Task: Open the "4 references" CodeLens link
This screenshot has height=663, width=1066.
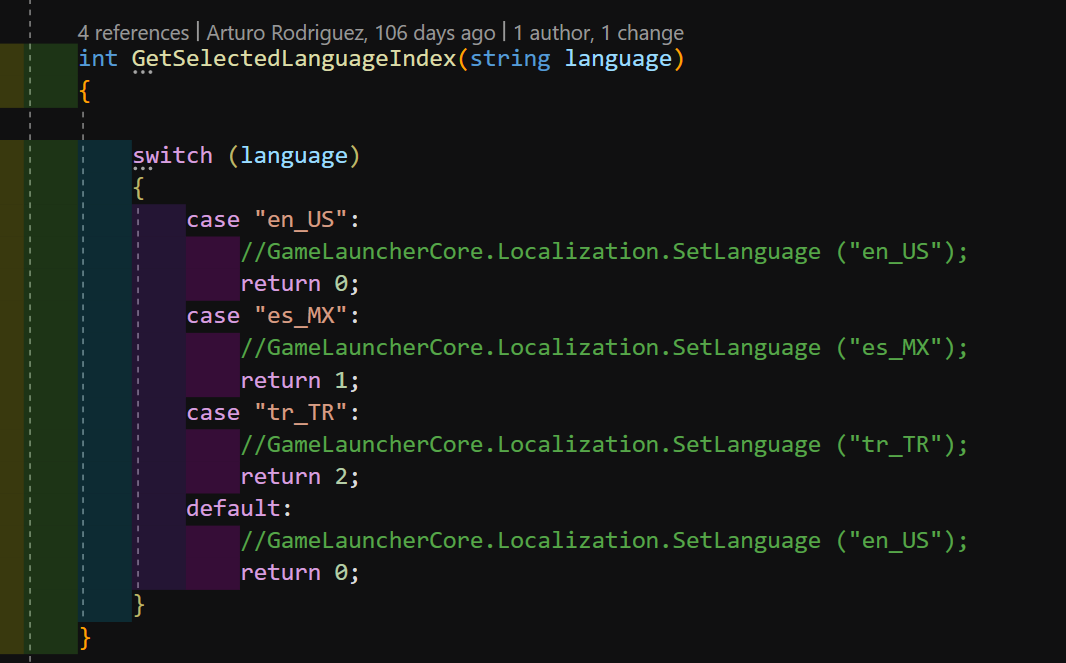Action: point(133,33)
